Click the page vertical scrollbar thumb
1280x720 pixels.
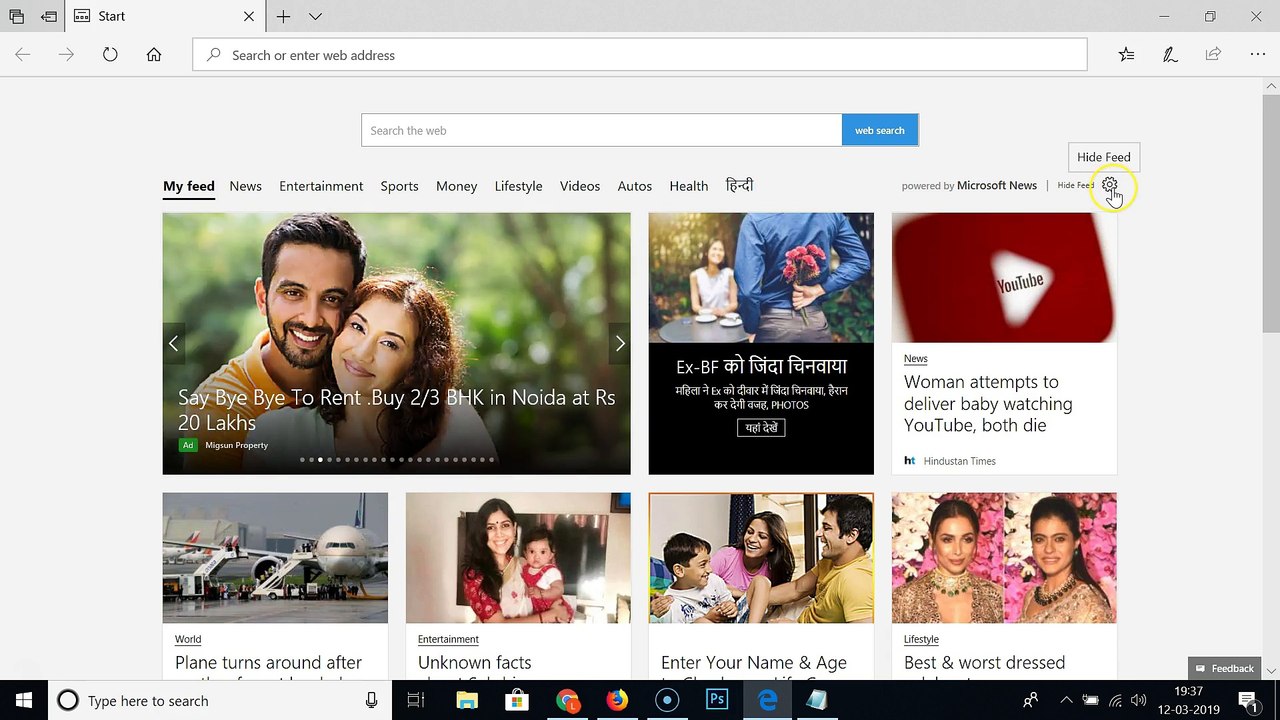coord(1271,213)
